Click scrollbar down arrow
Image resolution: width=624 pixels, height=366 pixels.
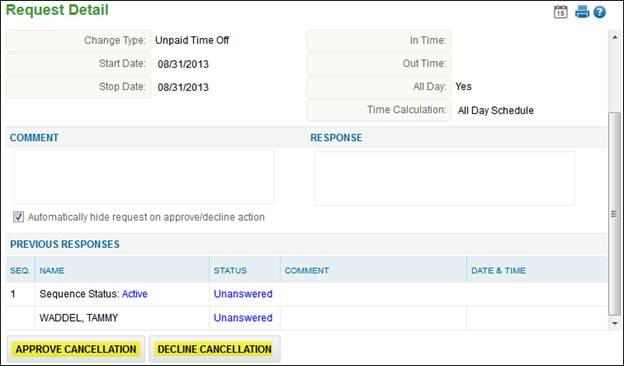coord(615,323)
